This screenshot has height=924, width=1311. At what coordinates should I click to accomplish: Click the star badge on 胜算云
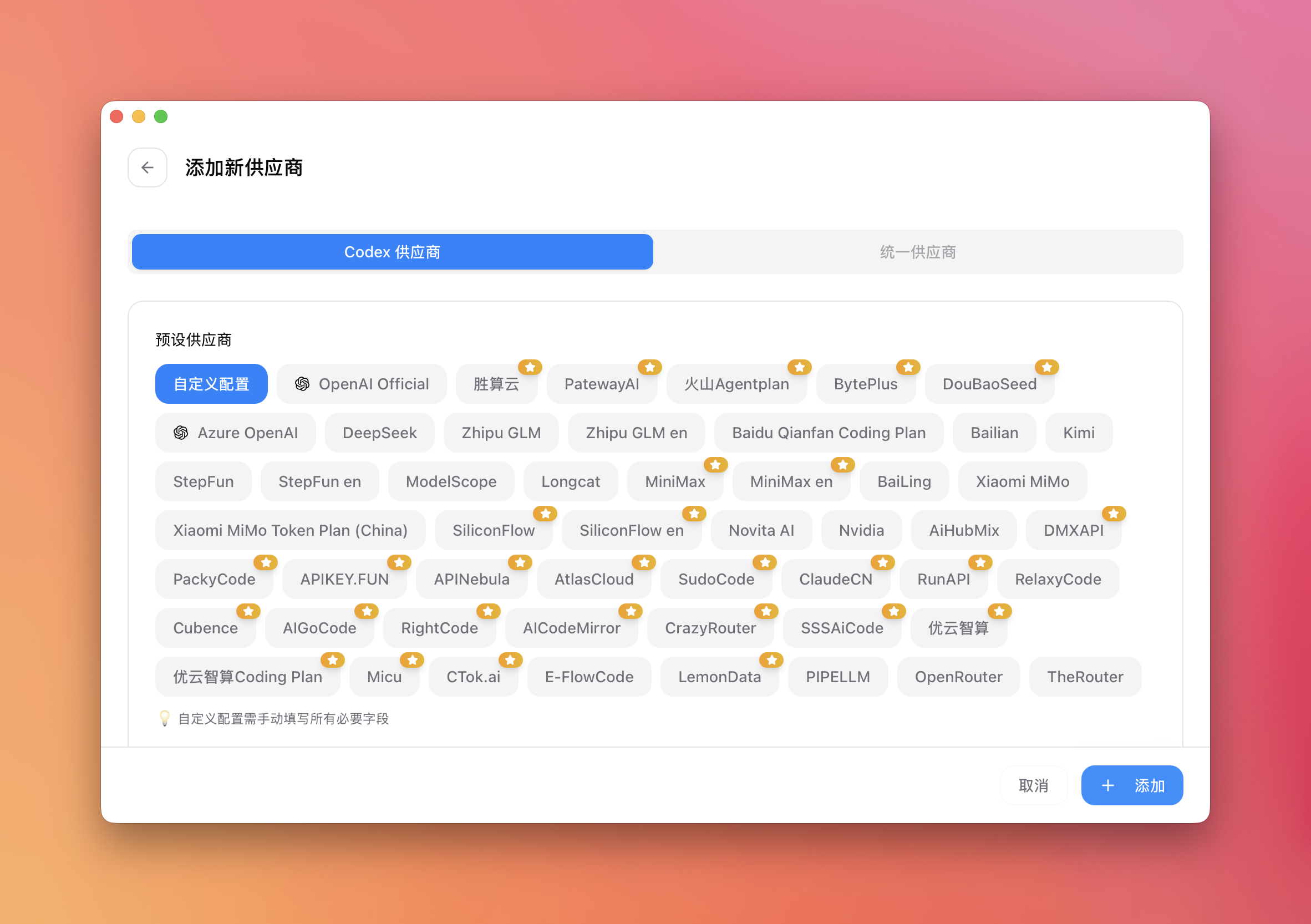coord(530,367)
